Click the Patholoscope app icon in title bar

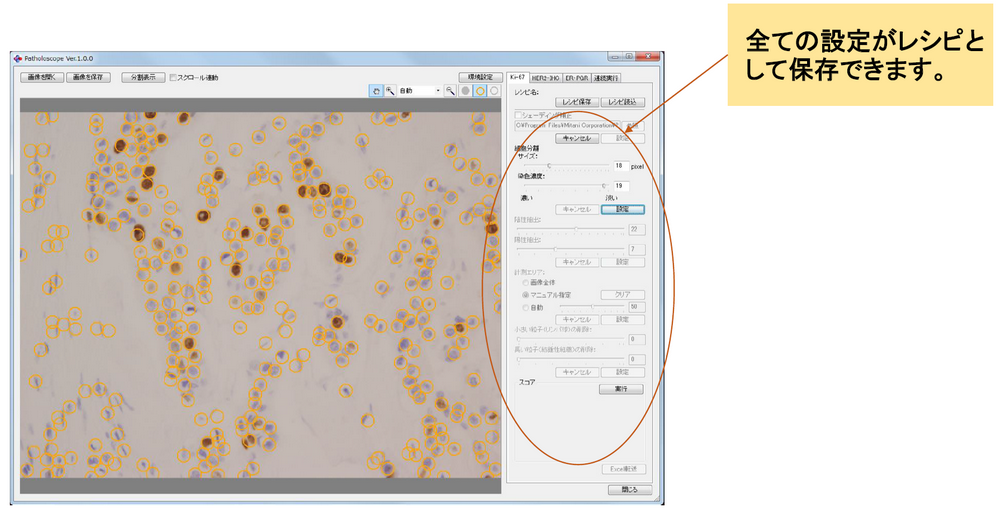[18, 58]
